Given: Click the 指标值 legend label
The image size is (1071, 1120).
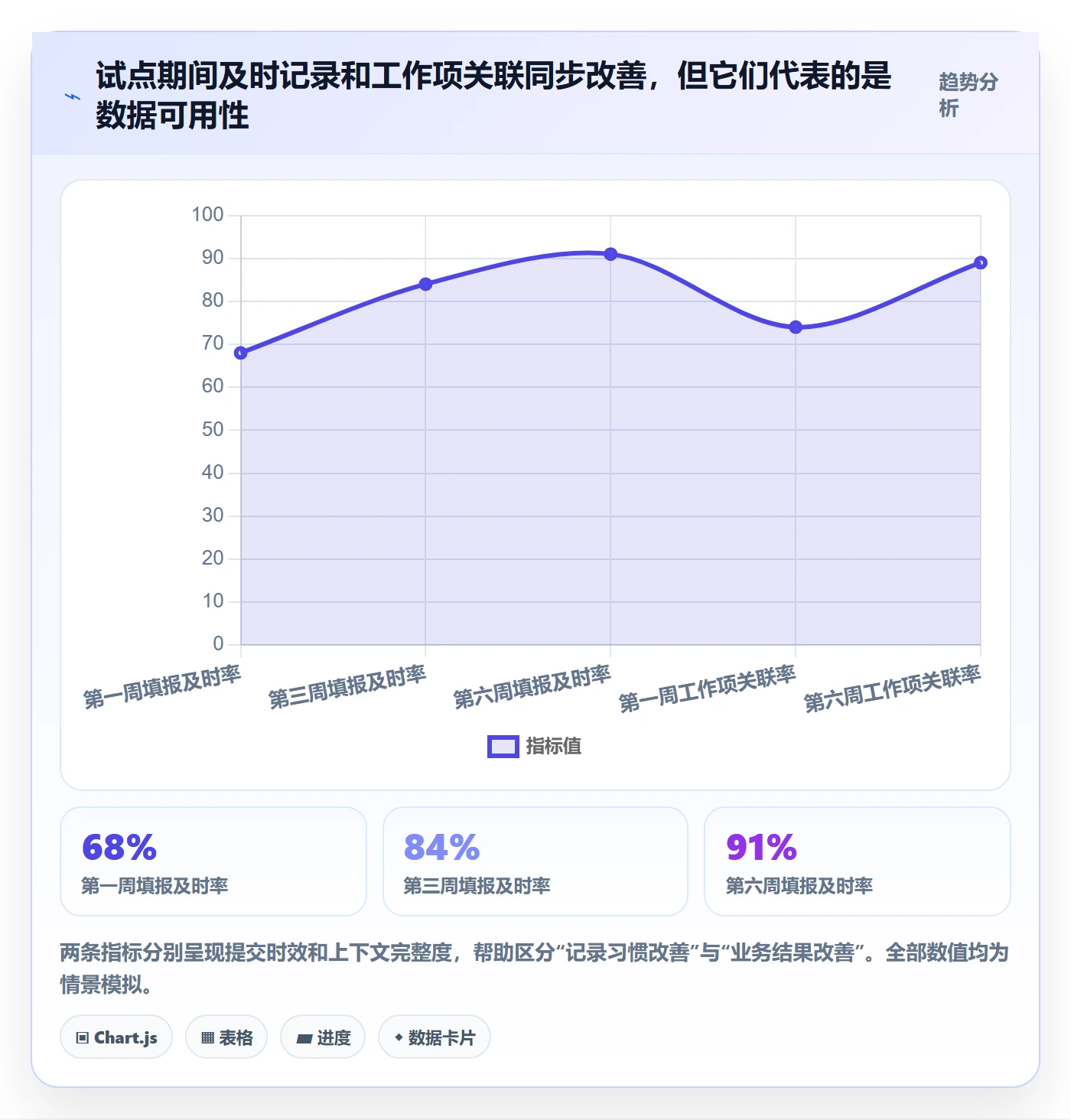Looking at the screenshot, I should click(x=554, y=746).
